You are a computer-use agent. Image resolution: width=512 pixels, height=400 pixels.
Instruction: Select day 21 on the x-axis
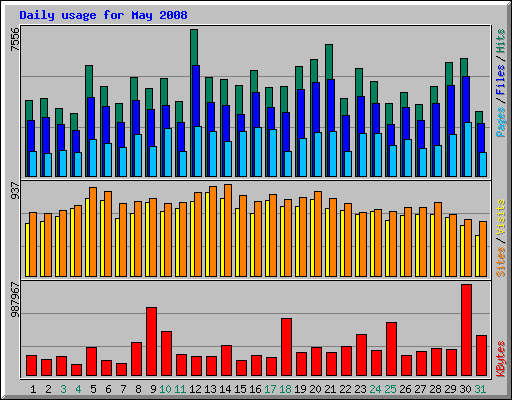tap(330, 389)
